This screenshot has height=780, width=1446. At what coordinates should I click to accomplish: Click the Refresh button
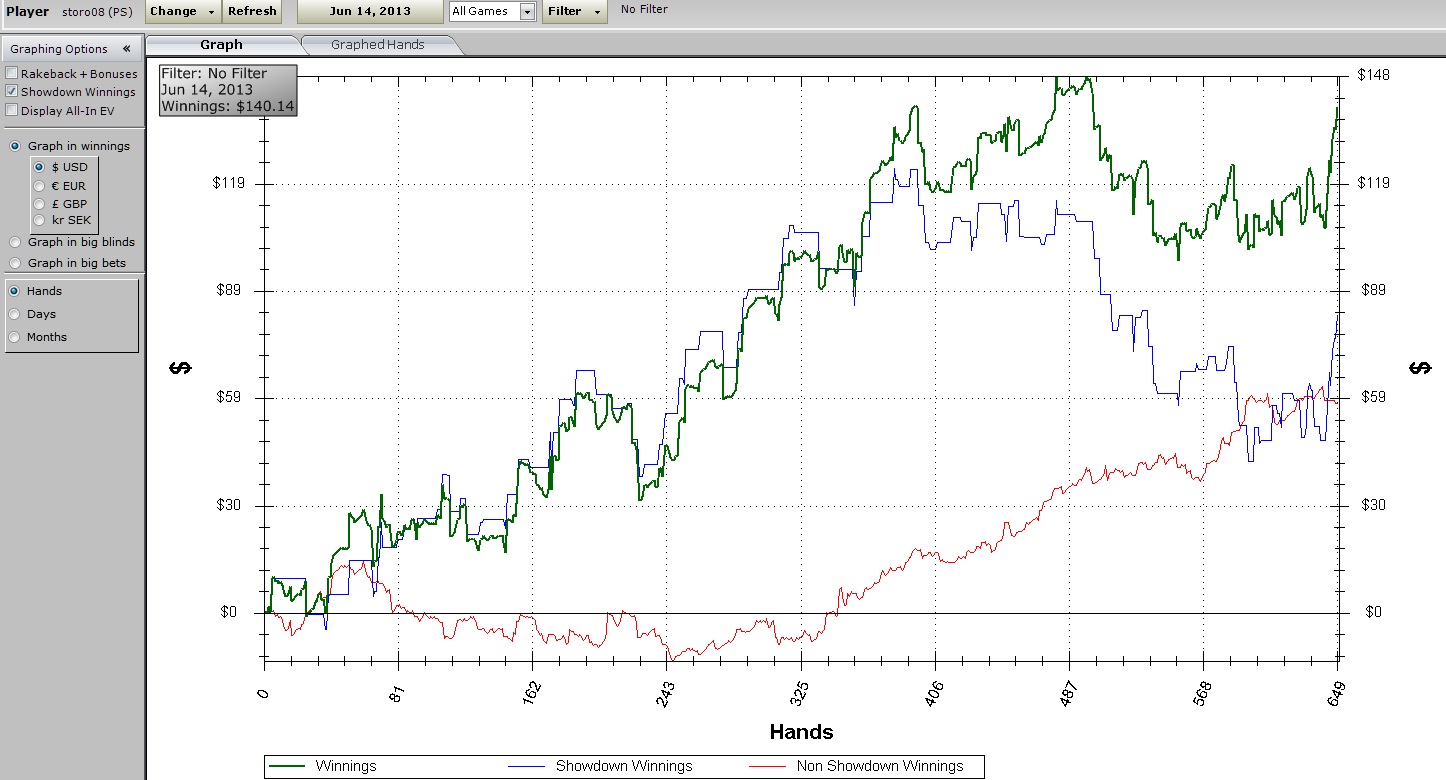[252, 11]
